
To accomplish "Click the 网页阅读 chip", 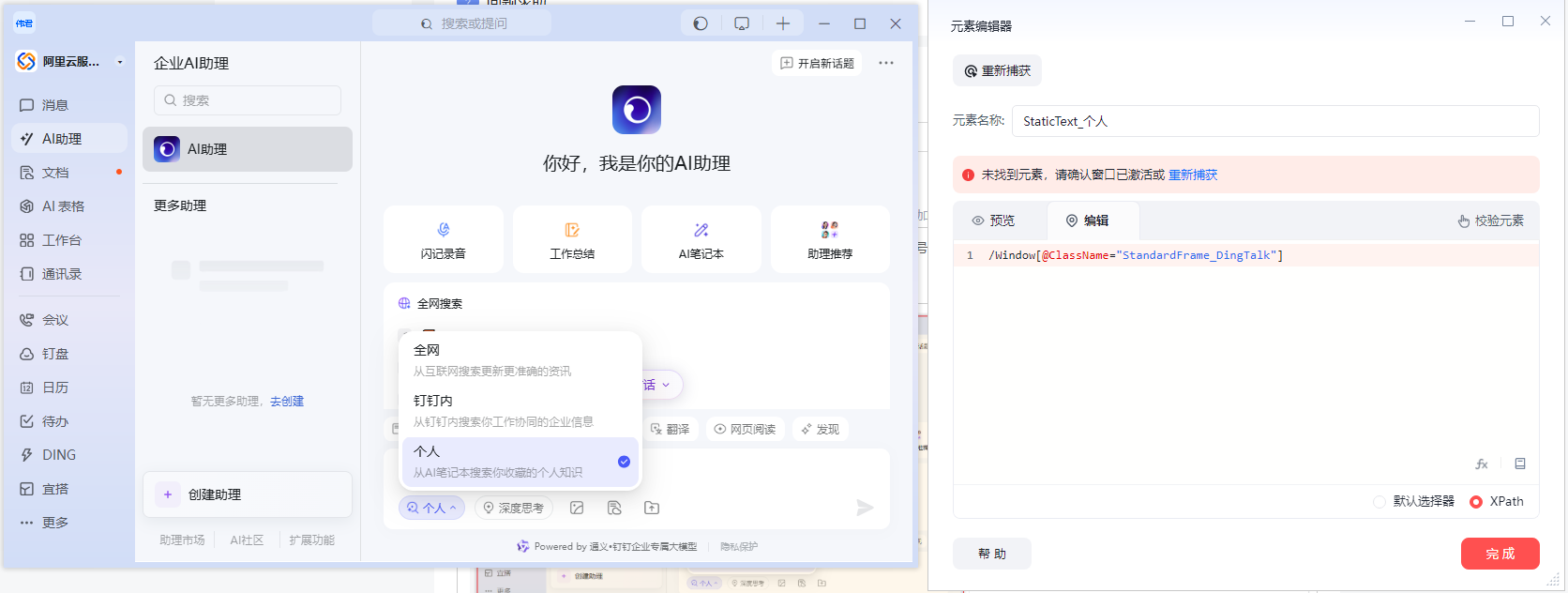I will pyautogui.click(x=745, y=429).
